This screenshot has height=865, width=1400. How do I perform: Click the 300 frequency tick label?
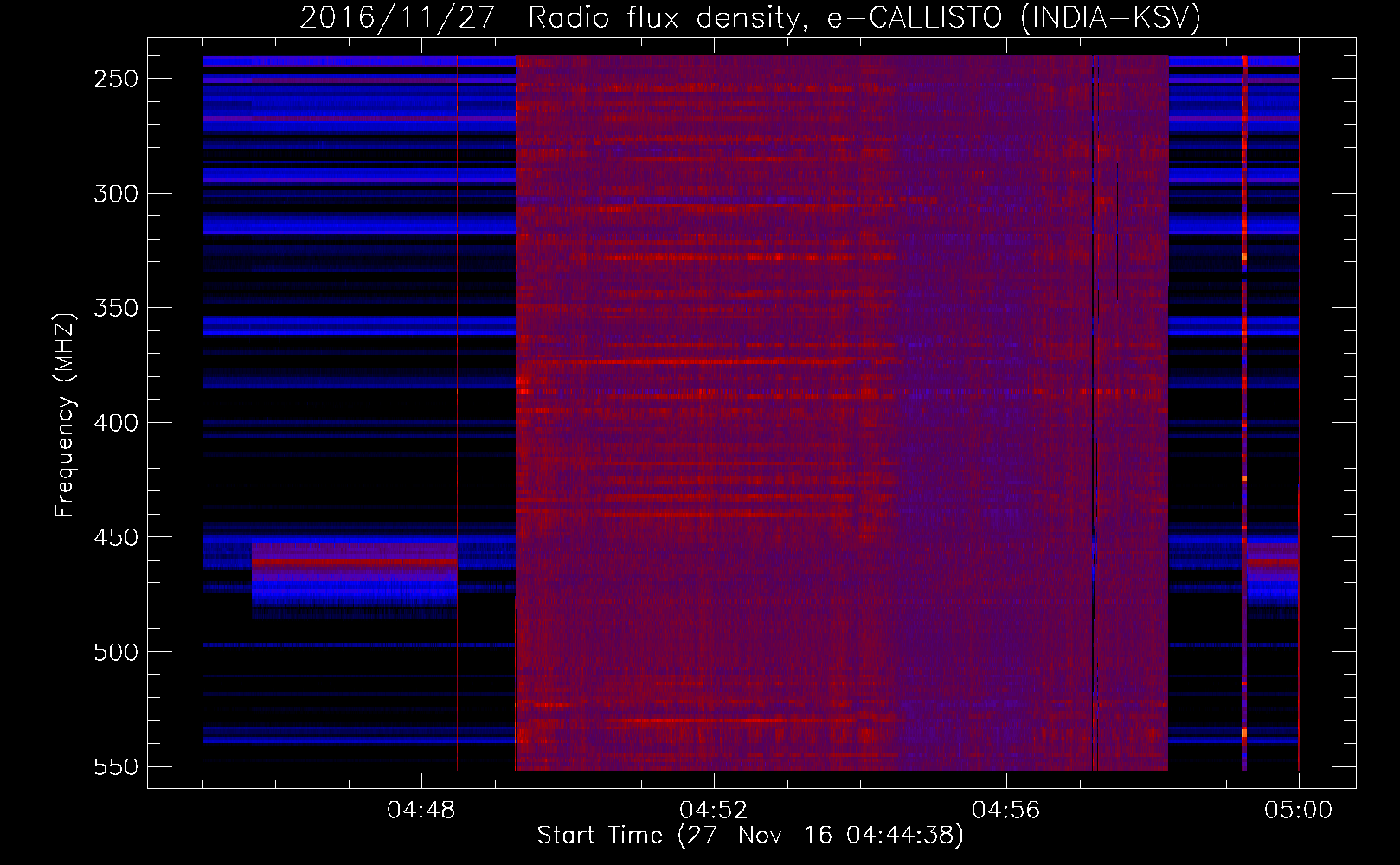(116, 194)
